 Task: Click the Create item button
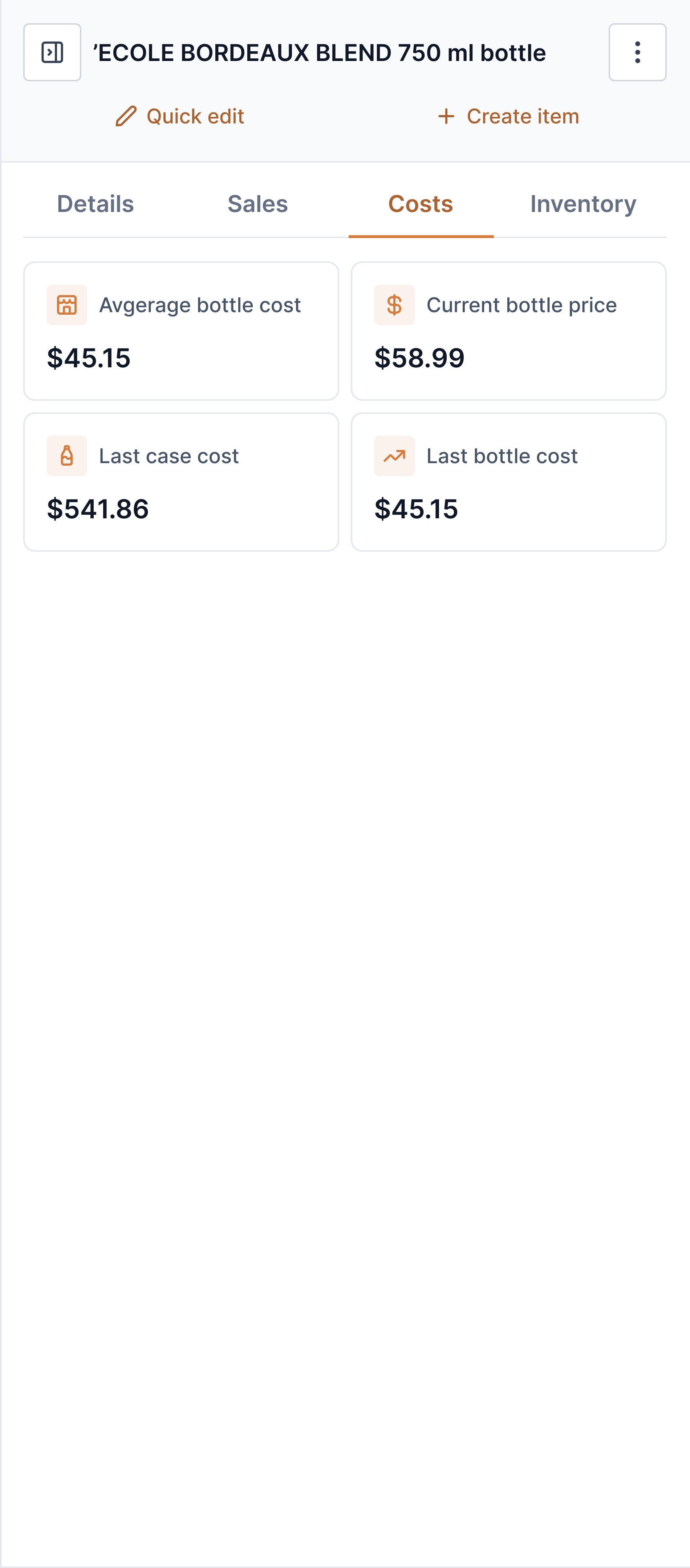(508, 116)
